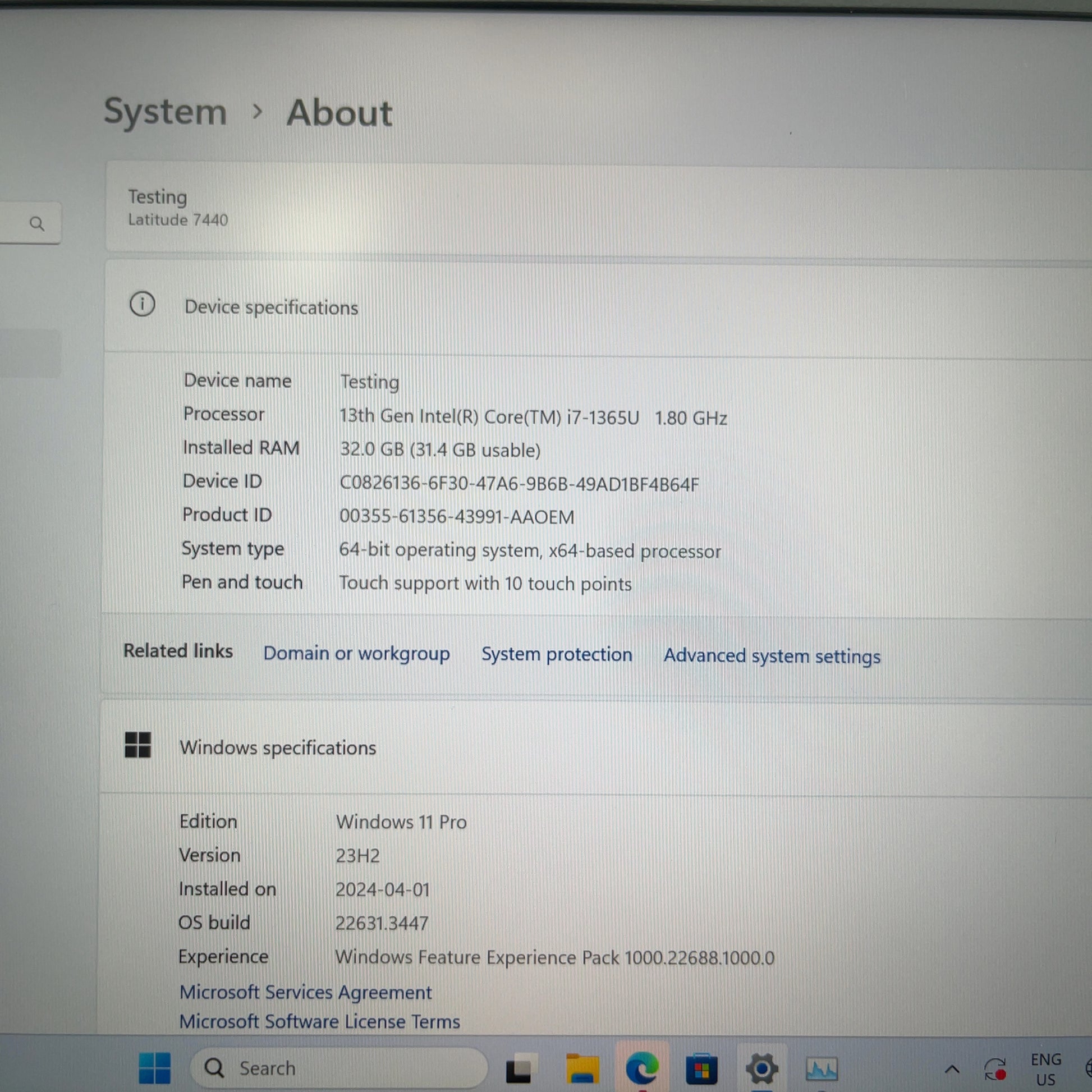
Task: Open Microsoft Edge from the taskbar
Action: tap(642, 1068)
